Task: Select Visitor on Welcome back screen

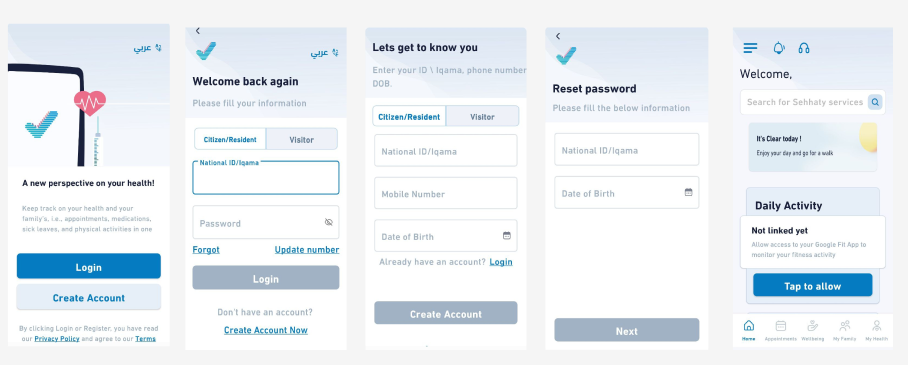Action: pos(301,140)
